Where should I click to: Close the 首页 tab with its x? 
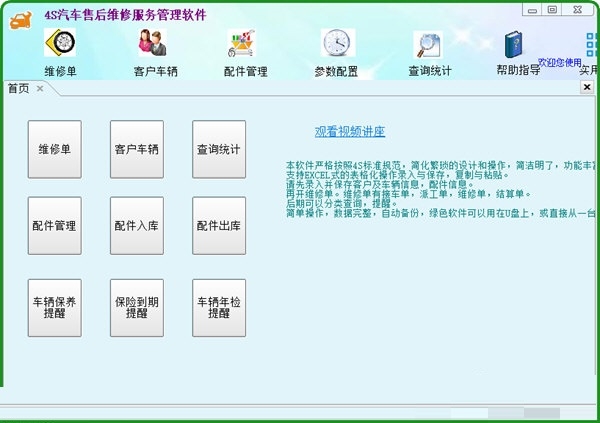coord(40,89)
